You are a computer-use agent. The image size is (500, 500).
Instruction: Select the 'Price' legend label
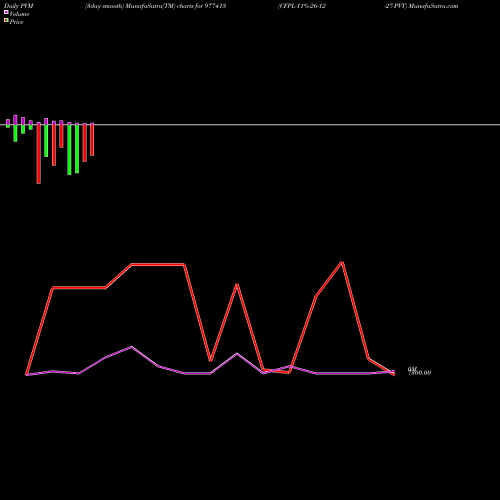point(16,22)
